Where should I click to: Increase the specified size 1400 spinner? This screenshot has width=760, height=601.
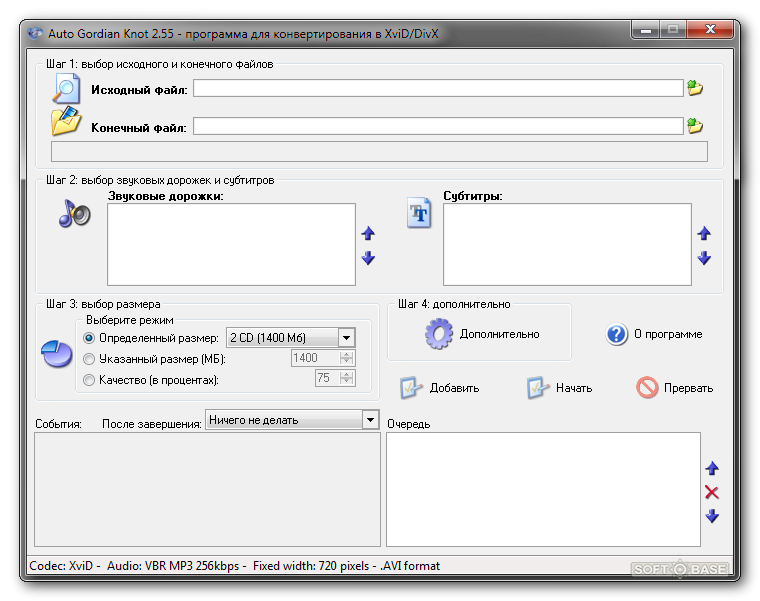pyautogui.click(x=346, y=354)
